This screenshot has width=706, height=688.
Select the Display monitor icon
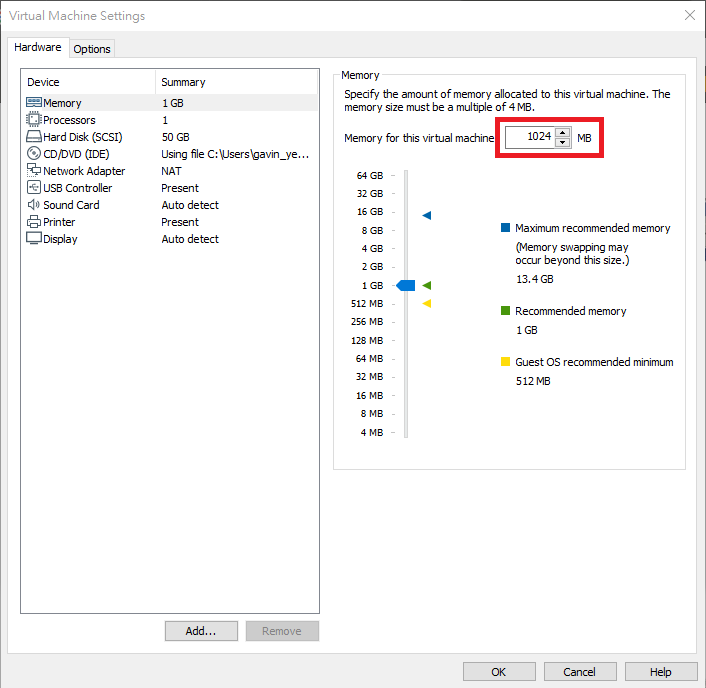click(34, 238)
